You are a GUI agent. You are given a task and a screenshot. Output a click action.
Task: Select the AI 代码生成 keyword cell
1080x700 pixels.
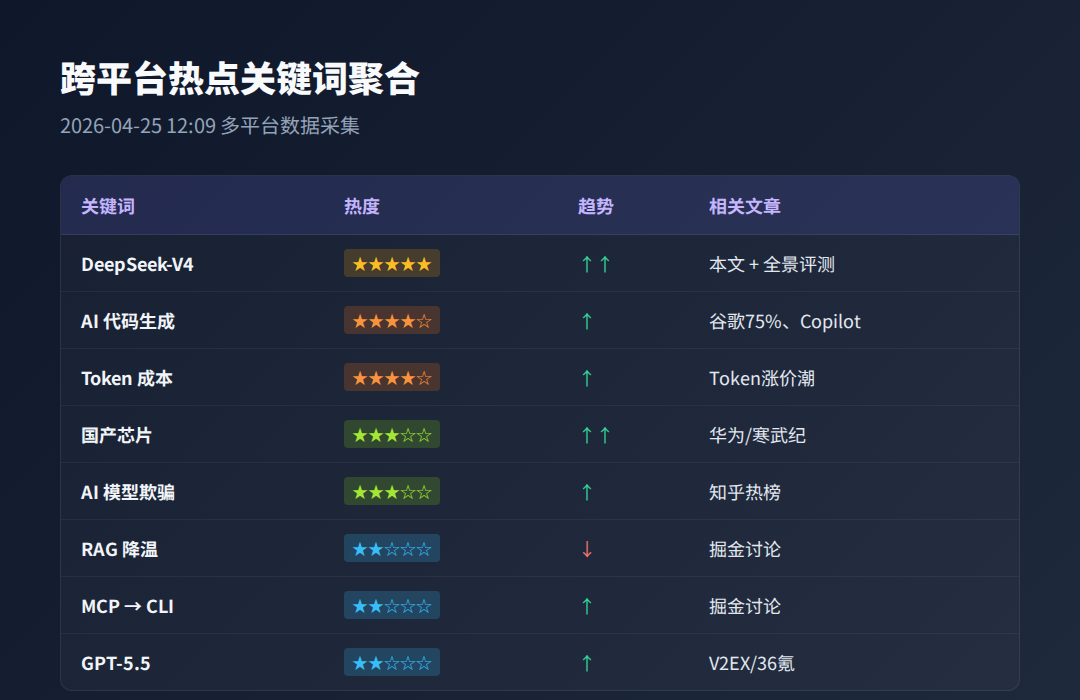128,322
